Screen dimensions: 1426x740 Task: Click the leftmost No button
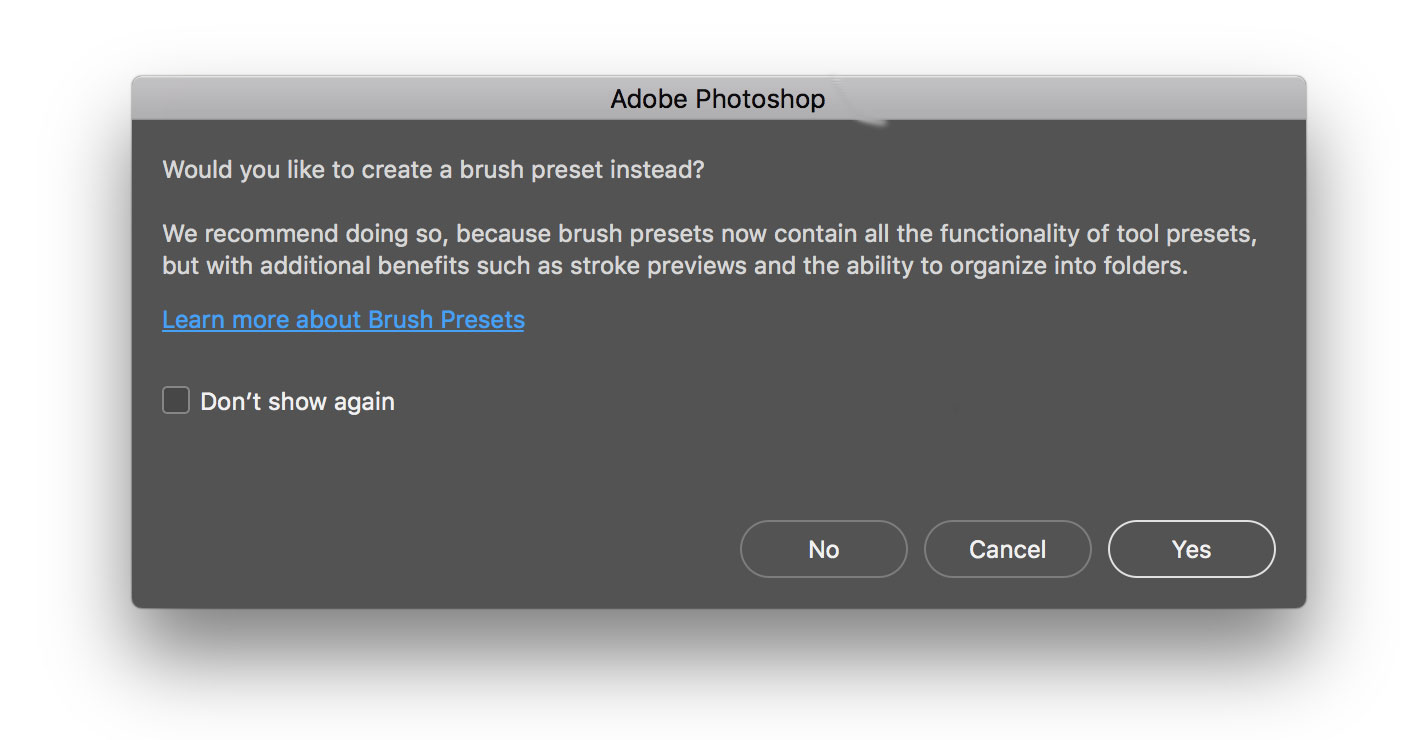823,549
